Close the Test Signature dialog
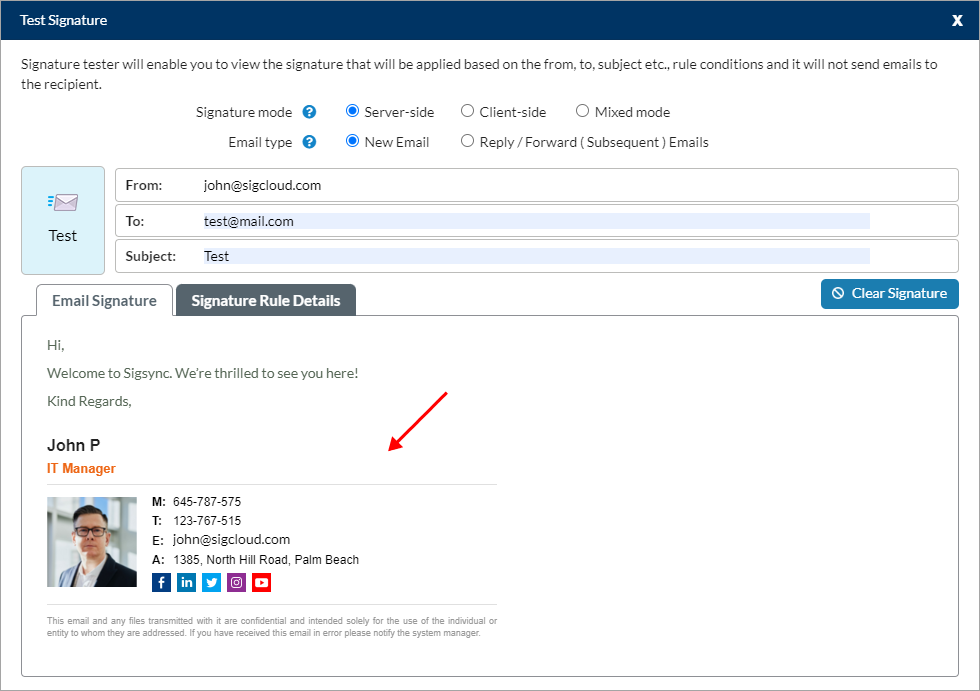The image size is (980, 691). coord(957,20)
